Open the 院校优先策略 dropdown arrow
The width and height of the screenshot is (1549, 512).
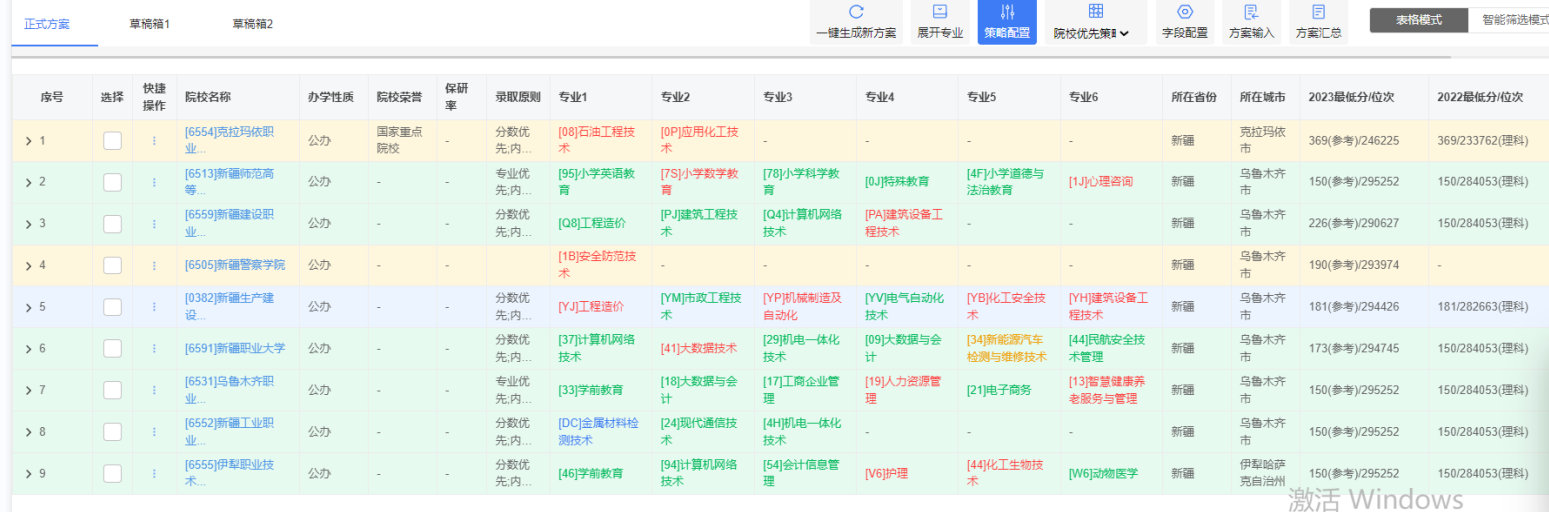(1125, 34)
